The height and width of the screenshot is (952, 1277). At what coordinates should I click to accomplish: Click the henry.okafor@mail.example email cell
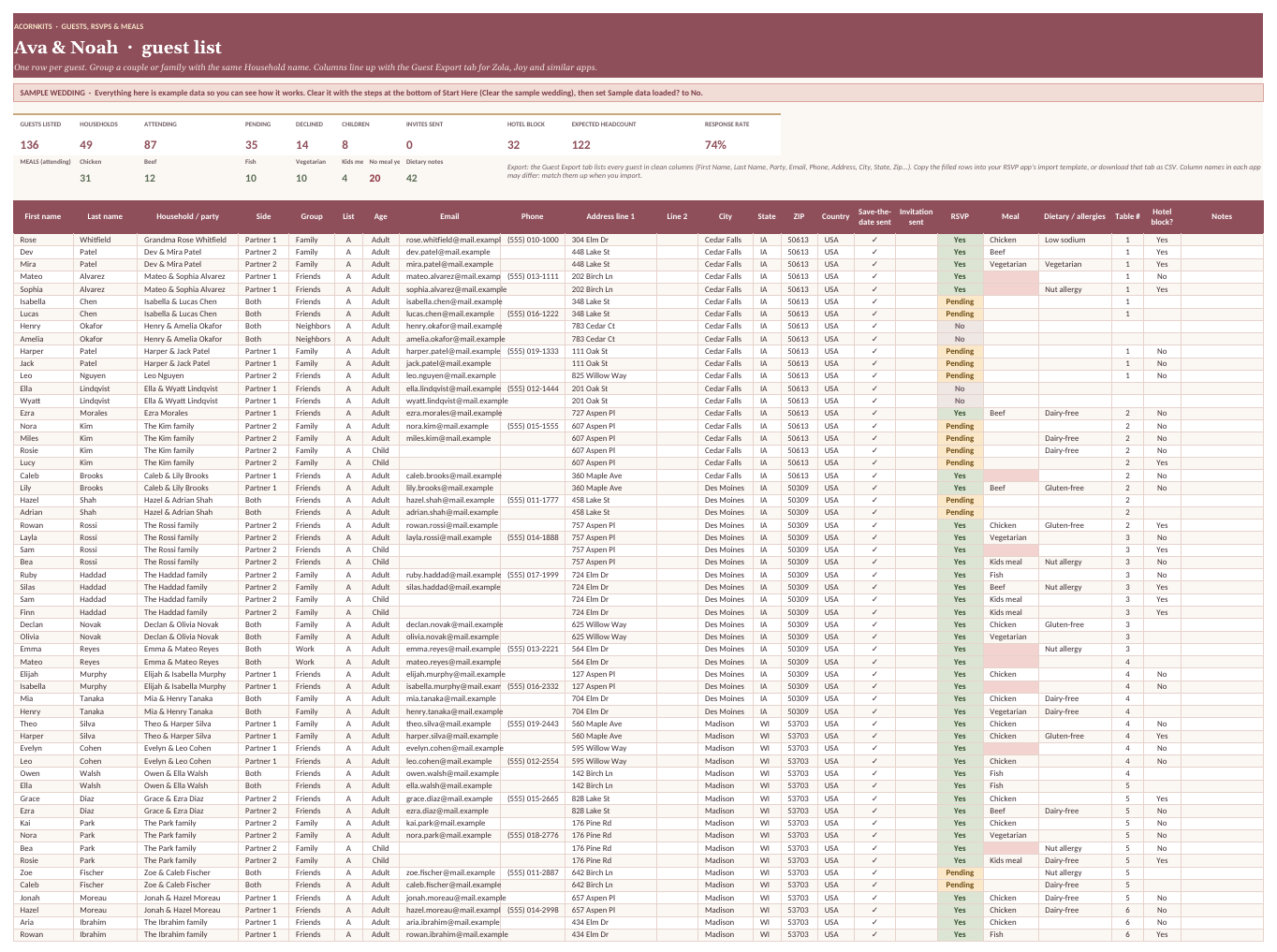449,327
